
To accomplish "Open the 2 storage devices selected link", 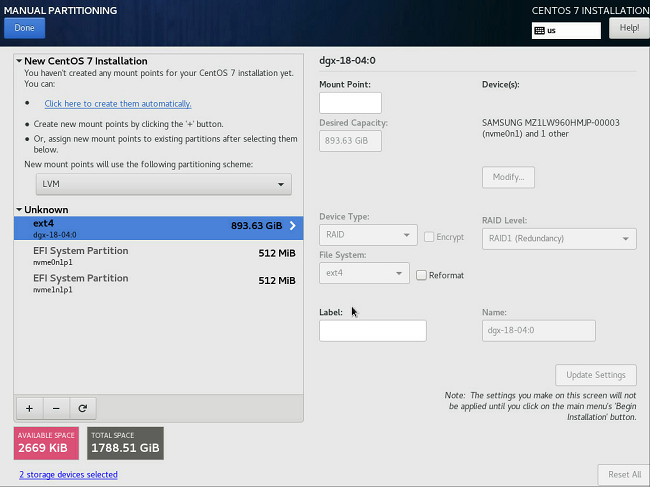I will [68, 474].
